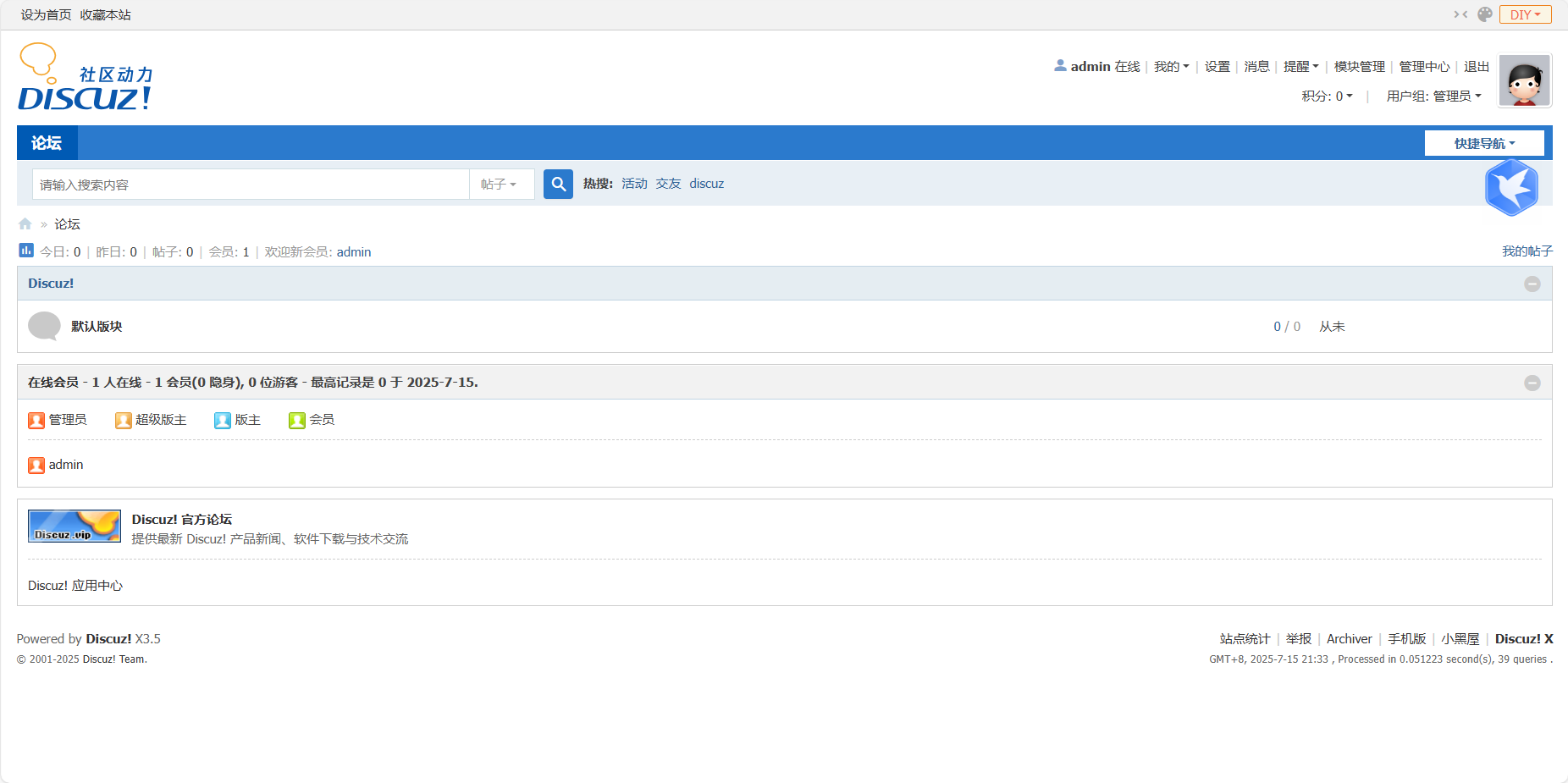
Task: Collapse the Discuz! forum category
Action: (1532, 284)
